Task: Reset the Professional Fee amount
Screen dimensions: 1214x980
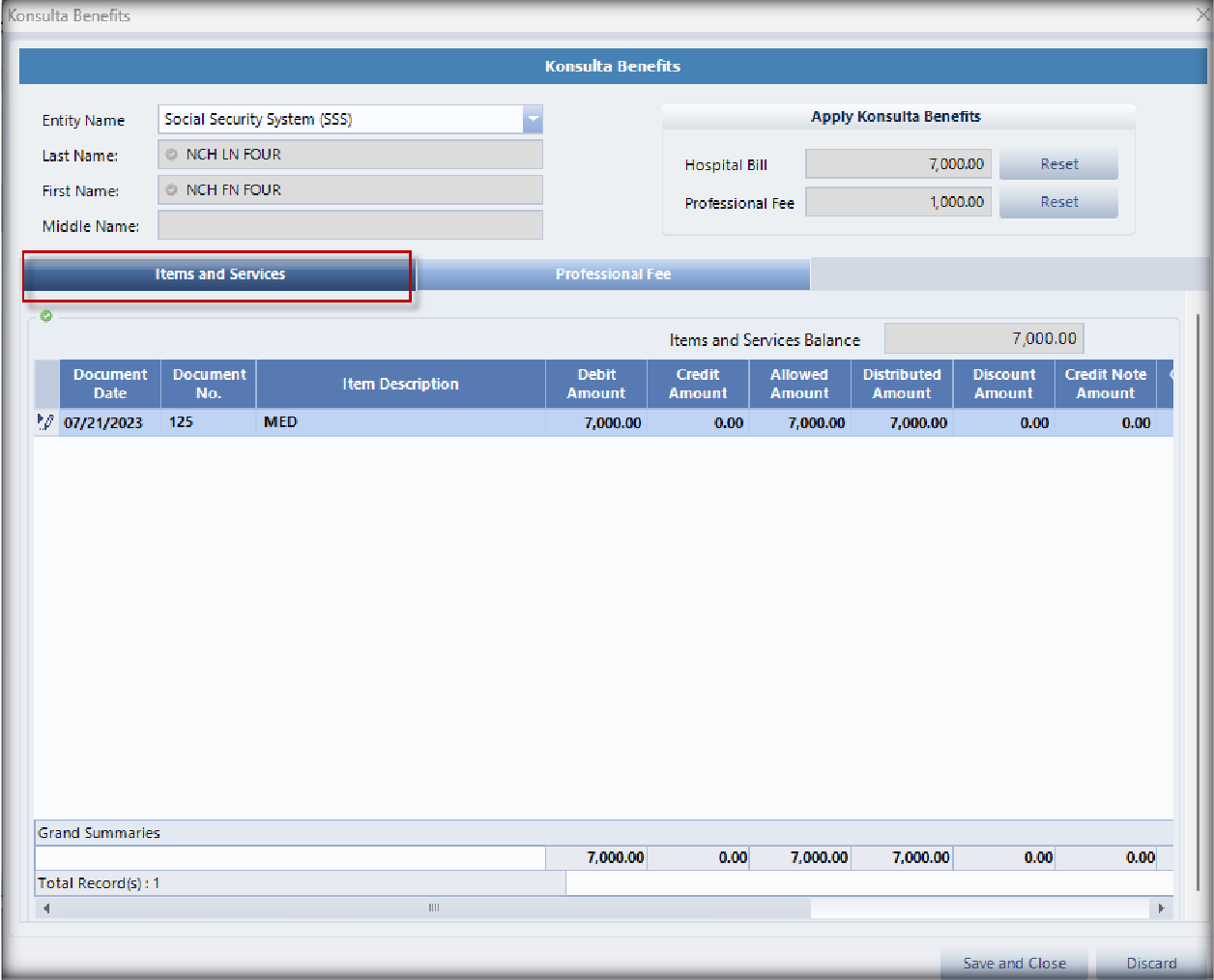Action: pyautogui.click(x=1058, y=202)
